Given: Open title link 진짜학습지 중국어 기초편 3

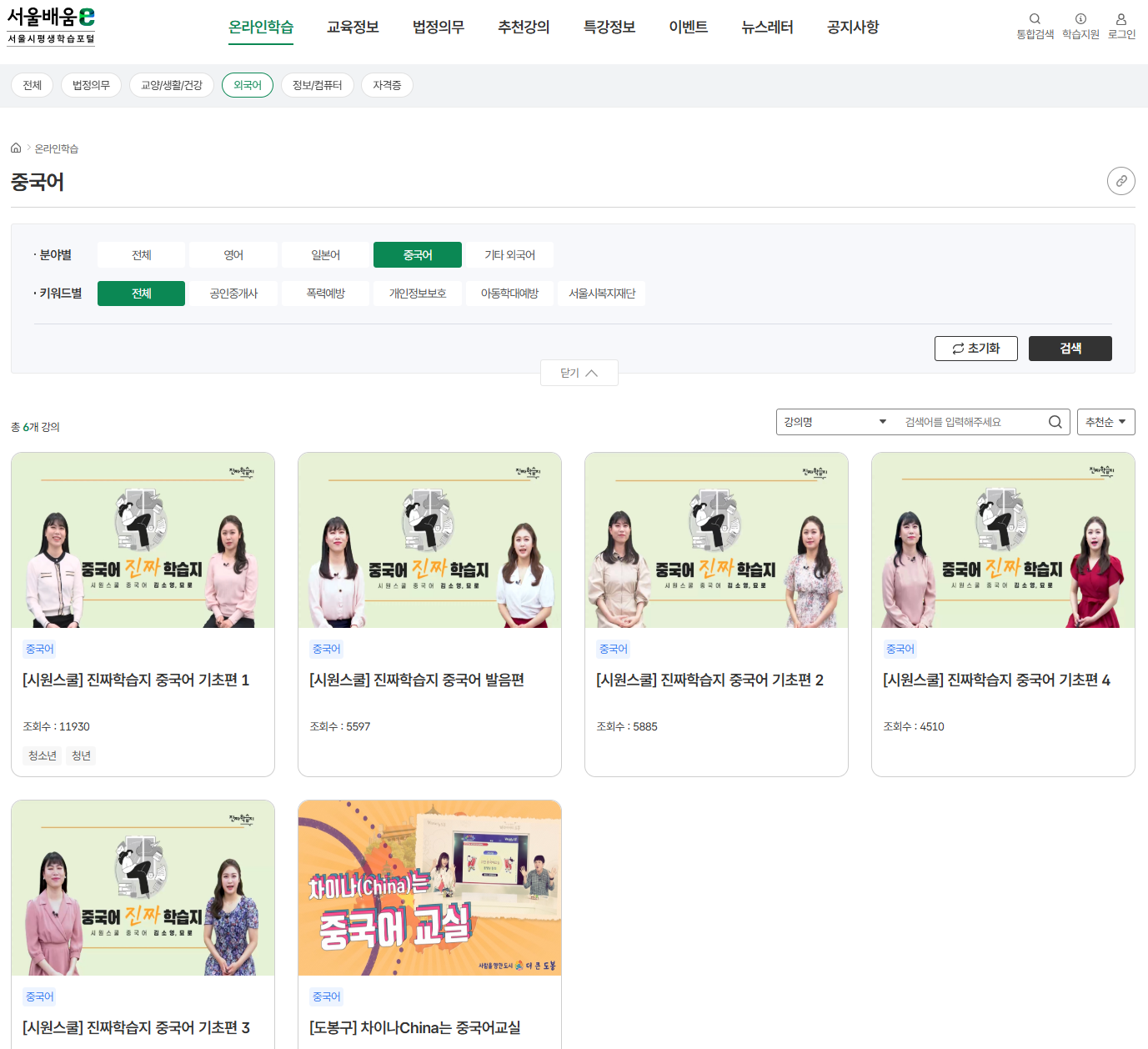Looking at the screenshot, I should tap(136, 1028).
